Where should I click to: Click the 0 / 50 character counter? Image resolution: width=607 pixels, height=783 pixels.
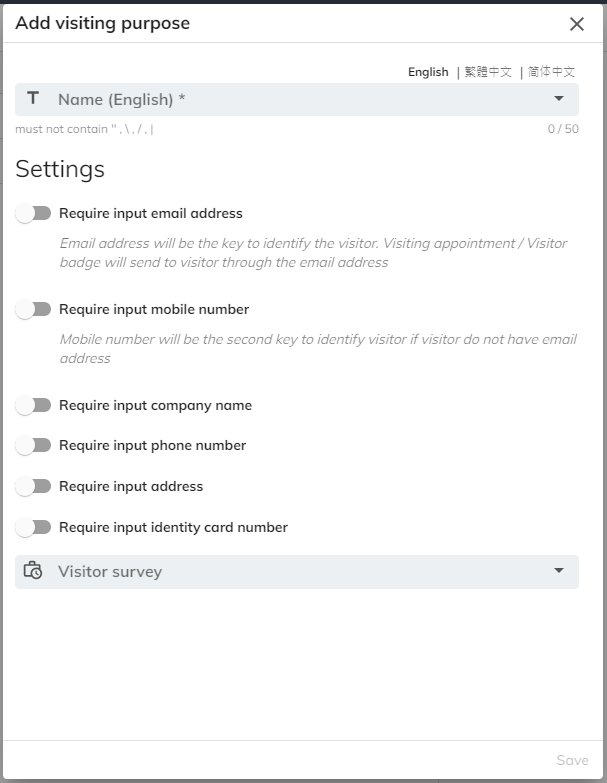pyautogui.click(x=562, y=129)
